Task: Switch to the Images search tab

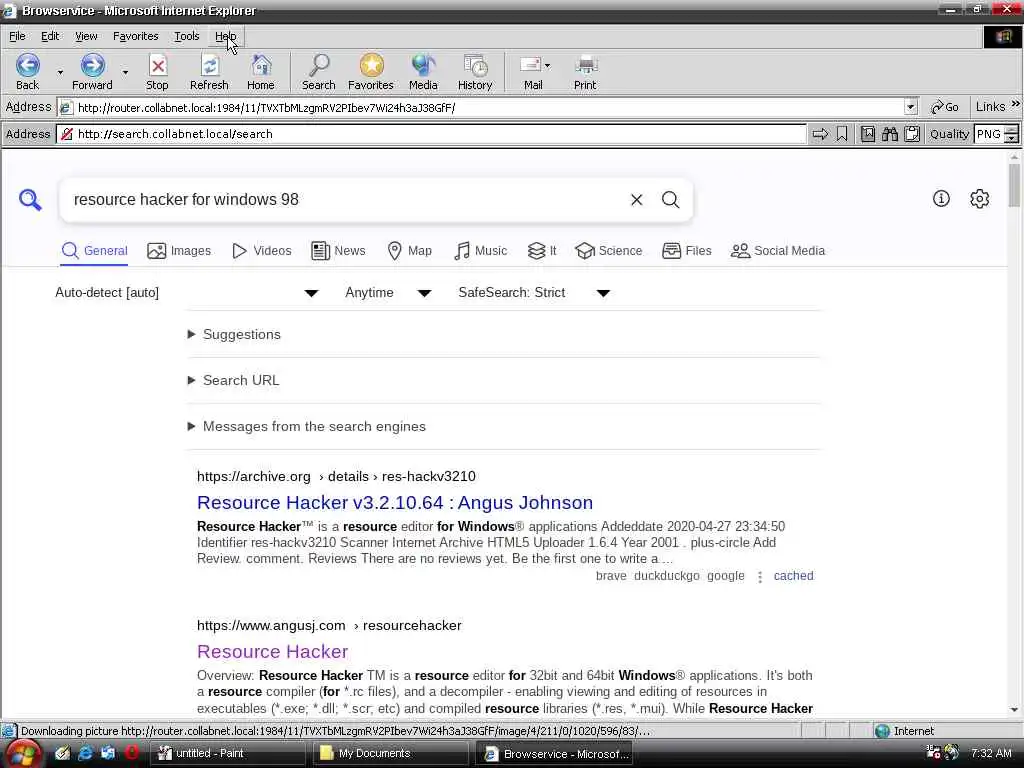Action: click(x=179, y=251)
